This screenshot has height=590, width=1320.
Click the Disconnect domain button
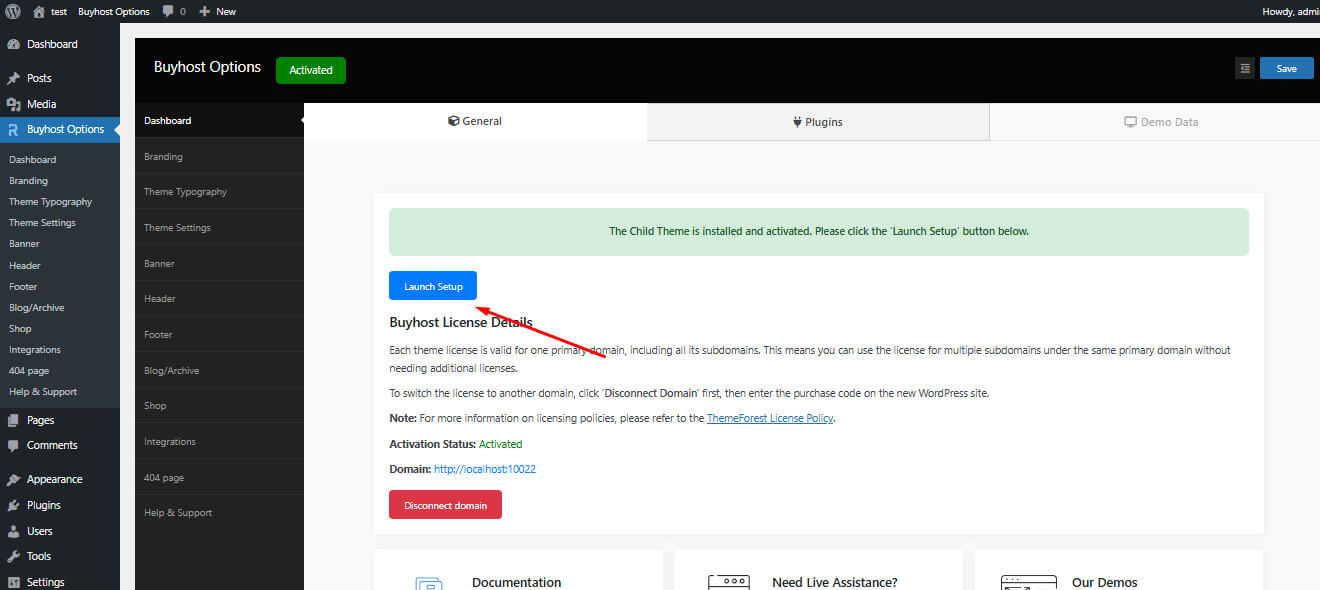[445, 505]
